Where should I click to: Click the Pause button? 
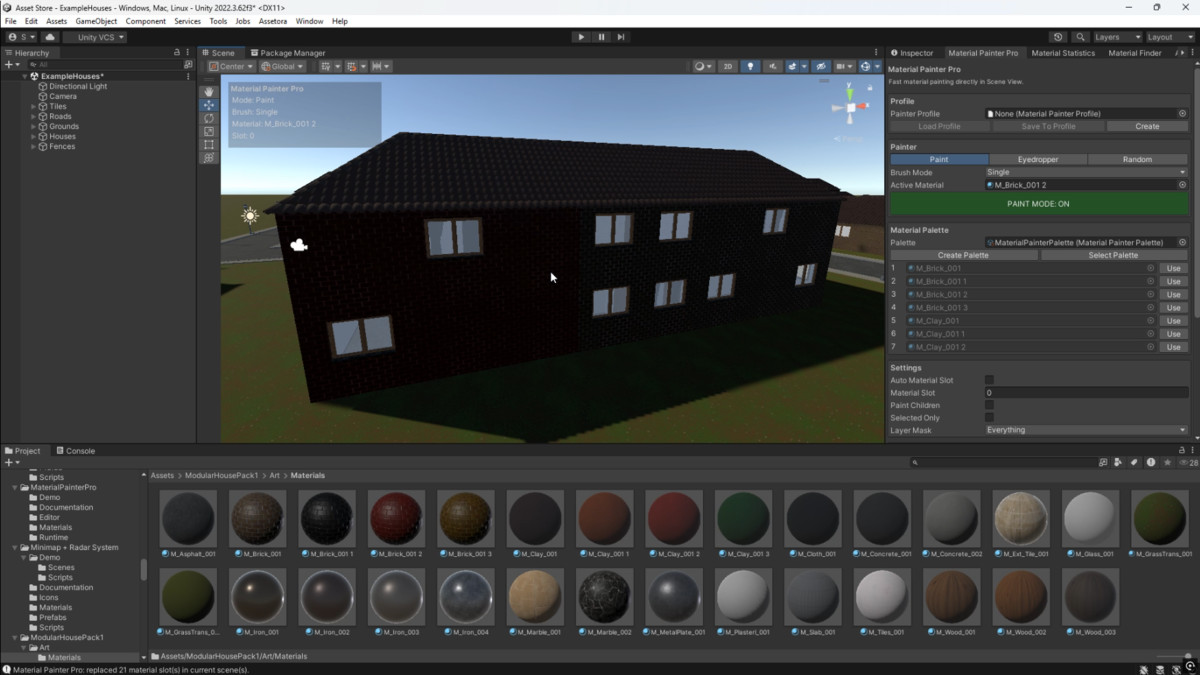tap(601, 37)
